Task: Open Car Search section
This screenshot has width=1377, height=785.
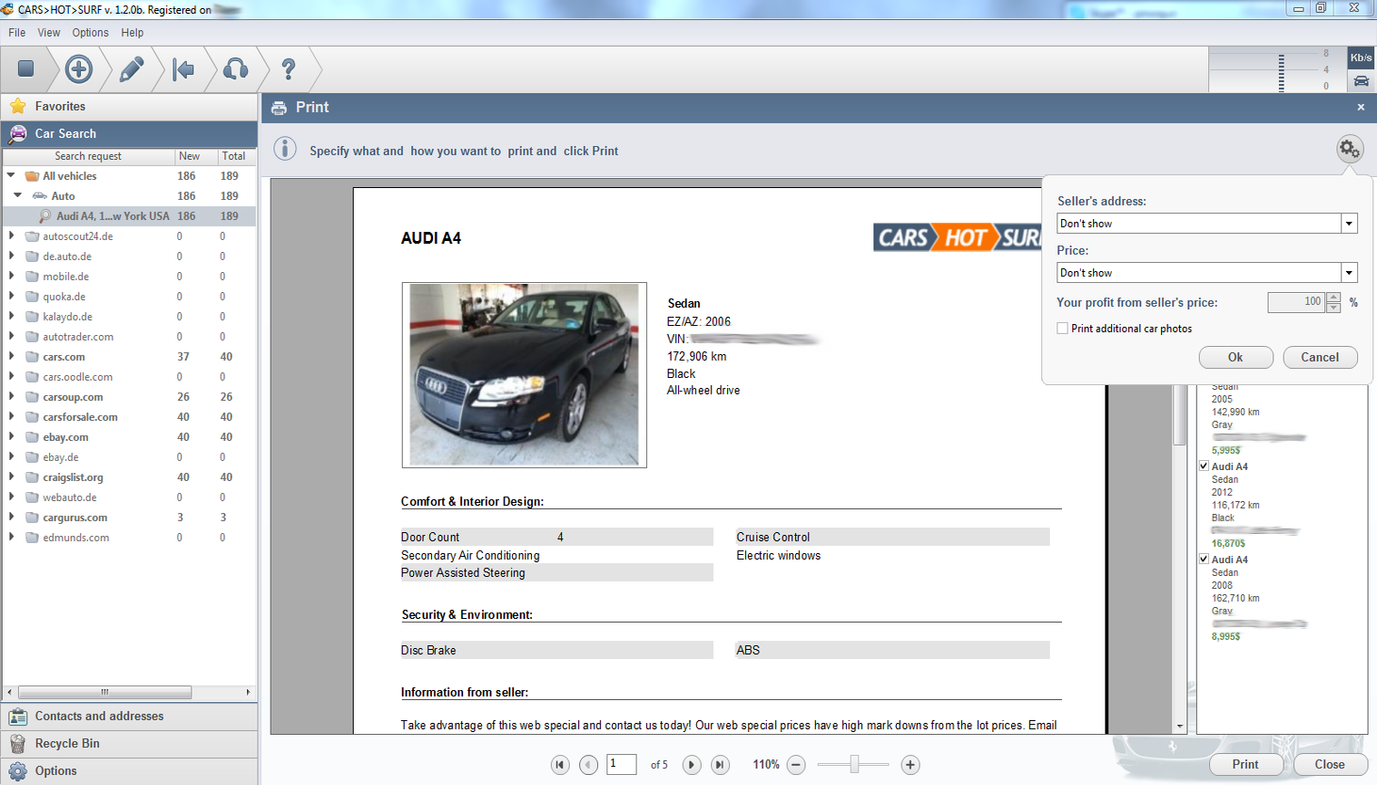Action: click(129, 134)
